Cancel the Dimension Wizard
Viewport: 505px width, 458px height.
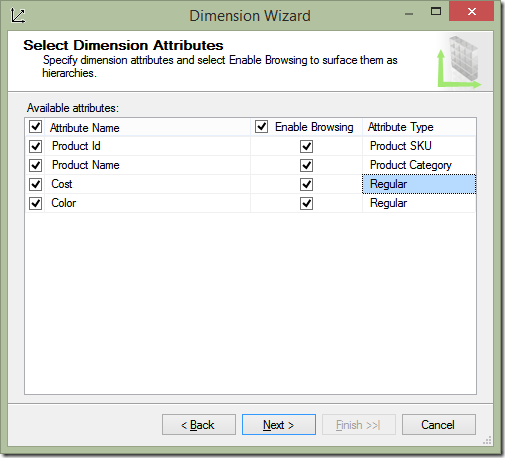tap(439, 425)
